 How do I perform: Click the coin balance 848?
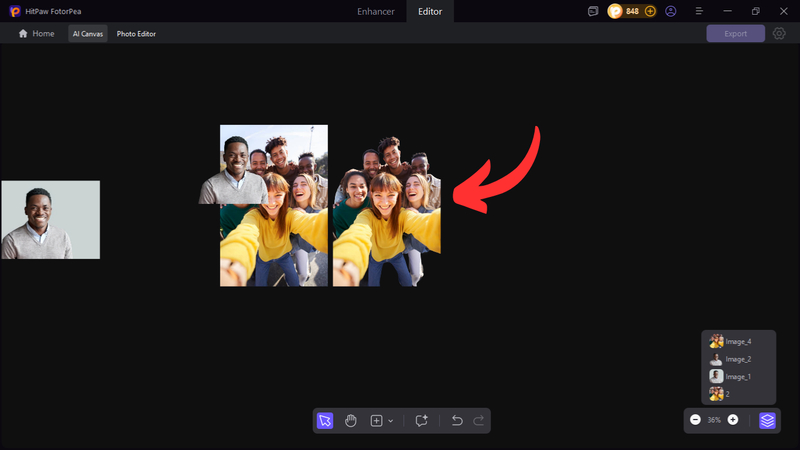coord(632,11)
